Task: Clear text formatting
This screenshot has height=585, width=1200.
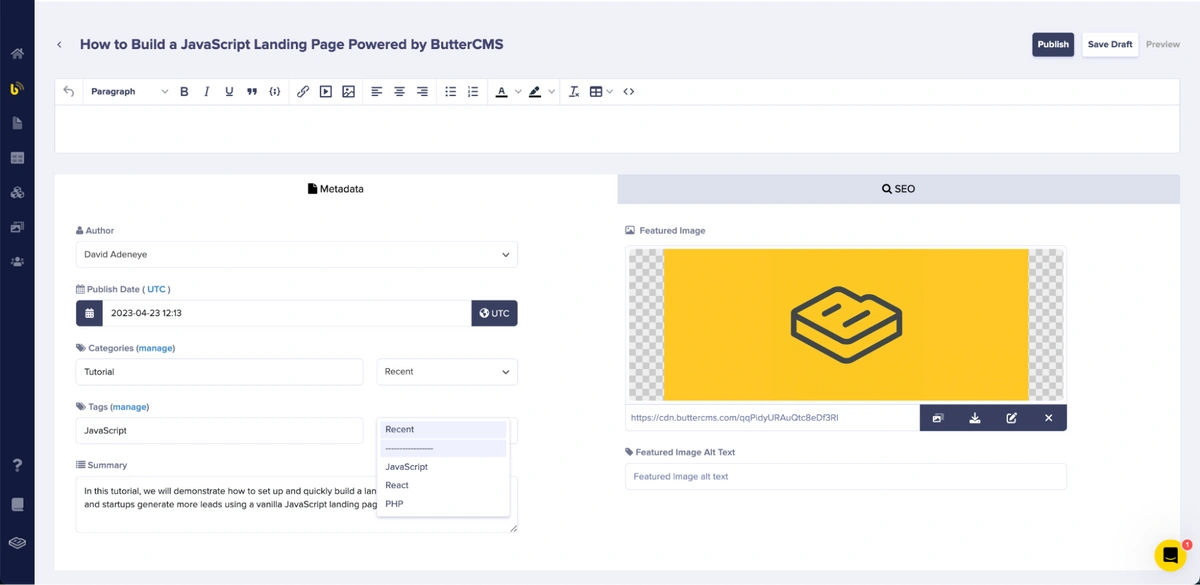Action: coord(574,91)
